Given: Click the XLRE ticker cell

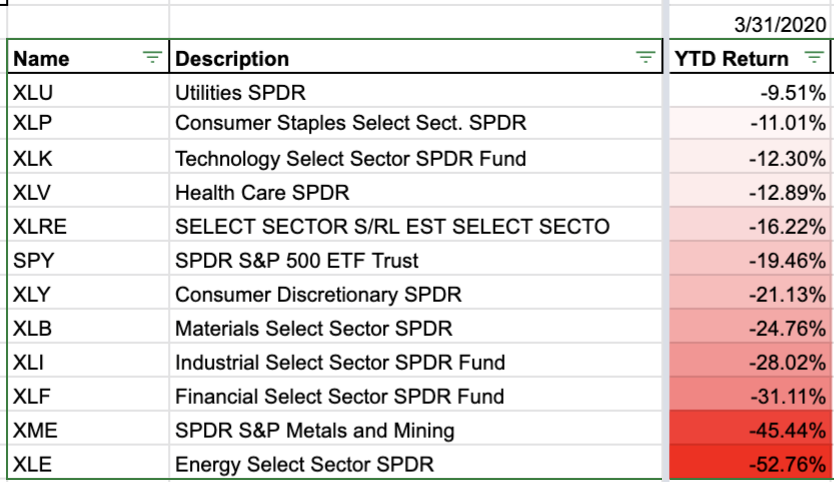Looking at the screenshot, I should 40,226.
